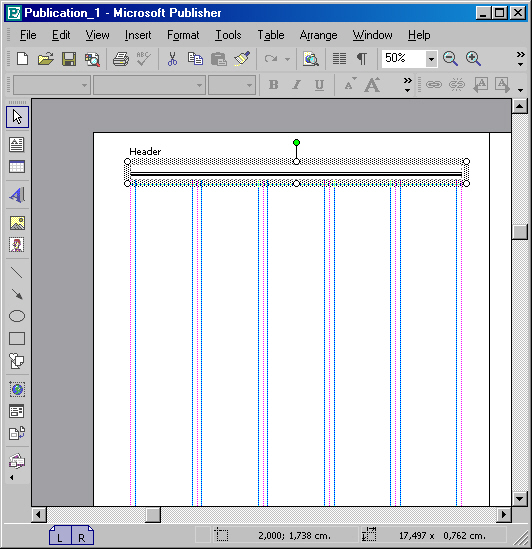Expand standard toolbar overflow options

pos(520,59)
